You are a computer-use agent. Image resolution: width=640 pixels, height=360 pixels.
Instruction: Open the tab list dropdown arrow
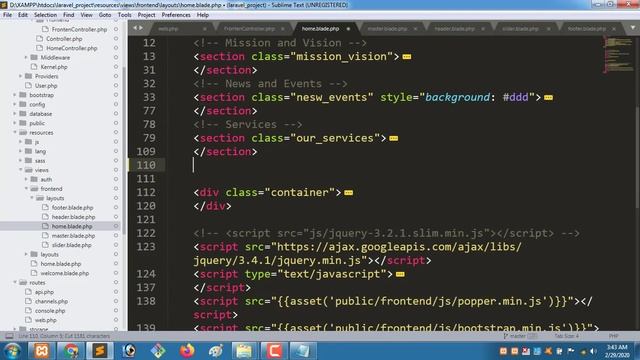(633, 28)
